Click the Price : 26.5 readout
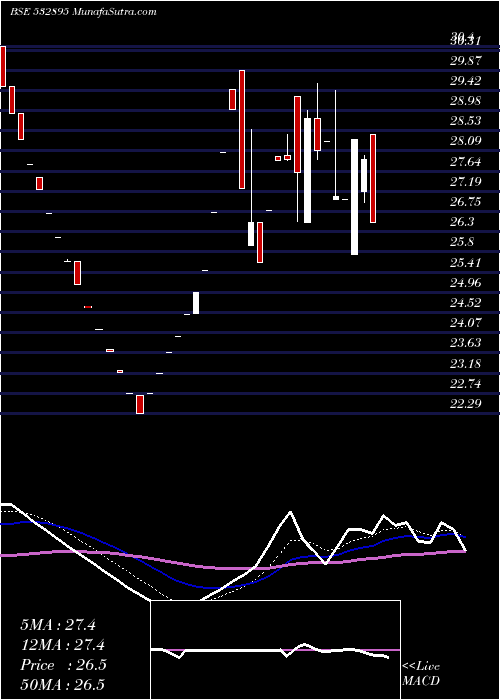The width and height of the screenshot is (500, 700). [63, 666]
